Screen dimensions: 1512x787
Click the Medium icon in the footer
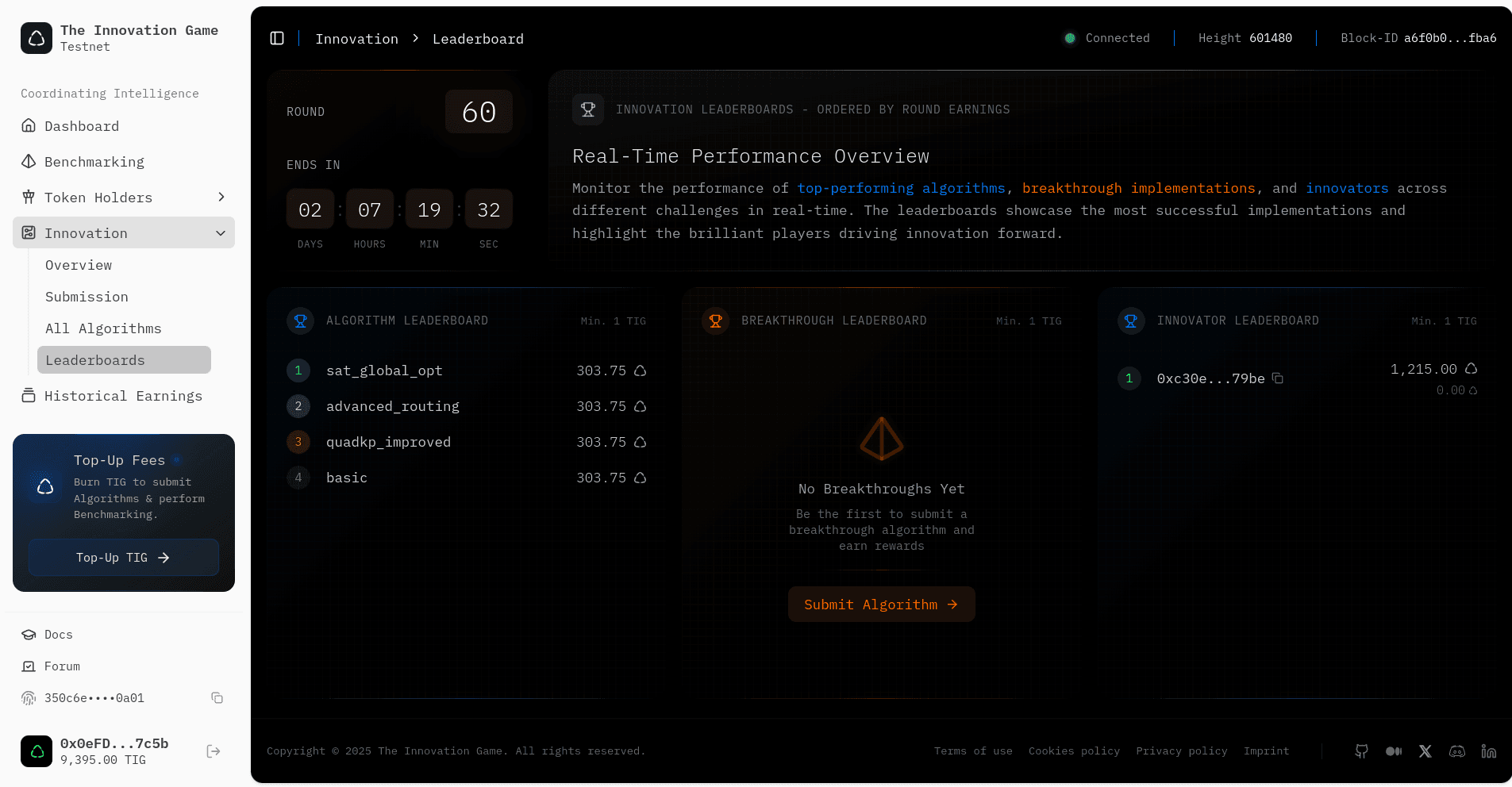click(x=1394, y=751)
